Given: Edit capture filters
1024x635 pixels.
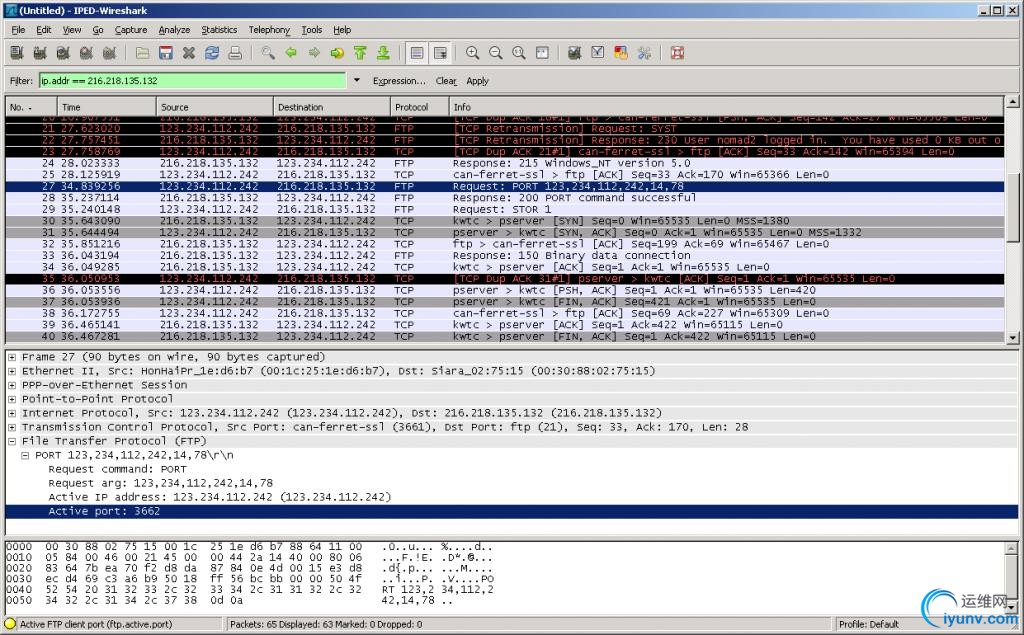Looking at the screenshot, I should (575, 53).
